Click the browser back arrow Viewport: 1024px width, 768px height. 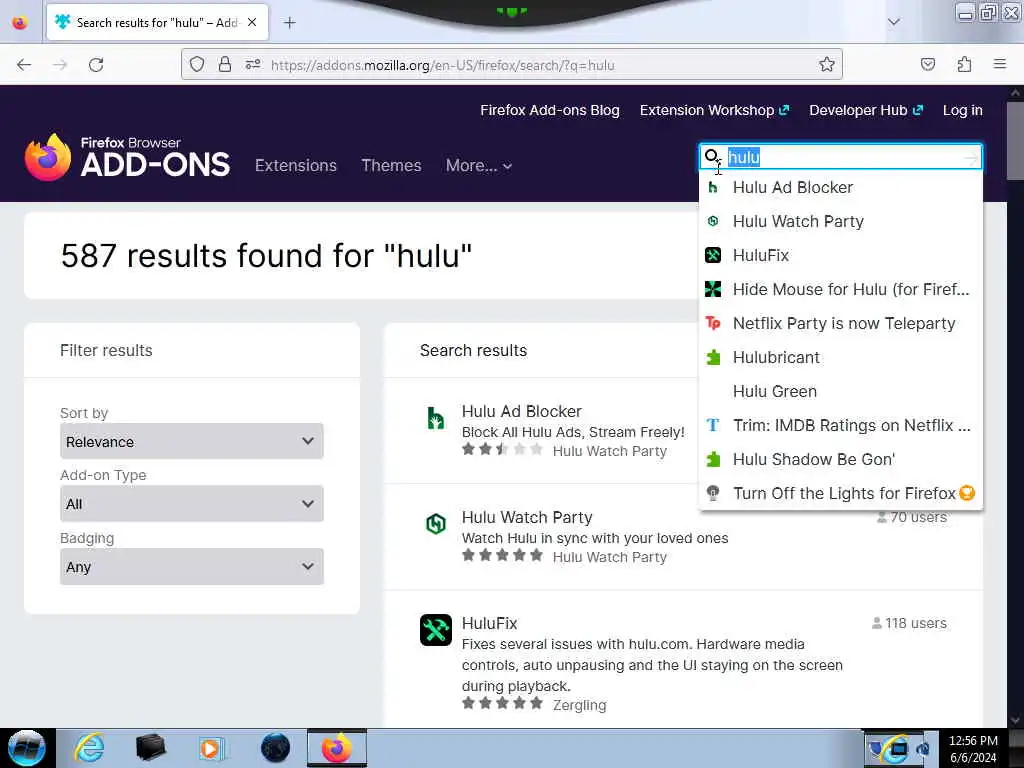click(24, 65)
